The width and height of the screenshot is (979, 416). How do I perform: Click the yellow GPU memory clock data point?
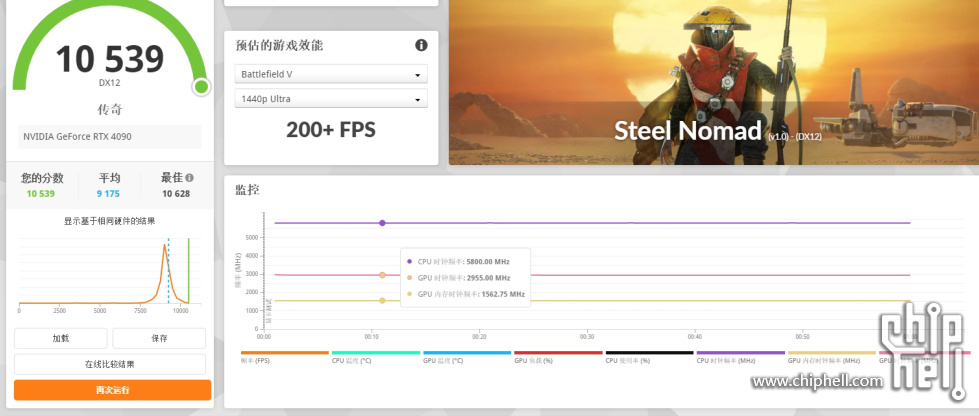tap(382, 300)
